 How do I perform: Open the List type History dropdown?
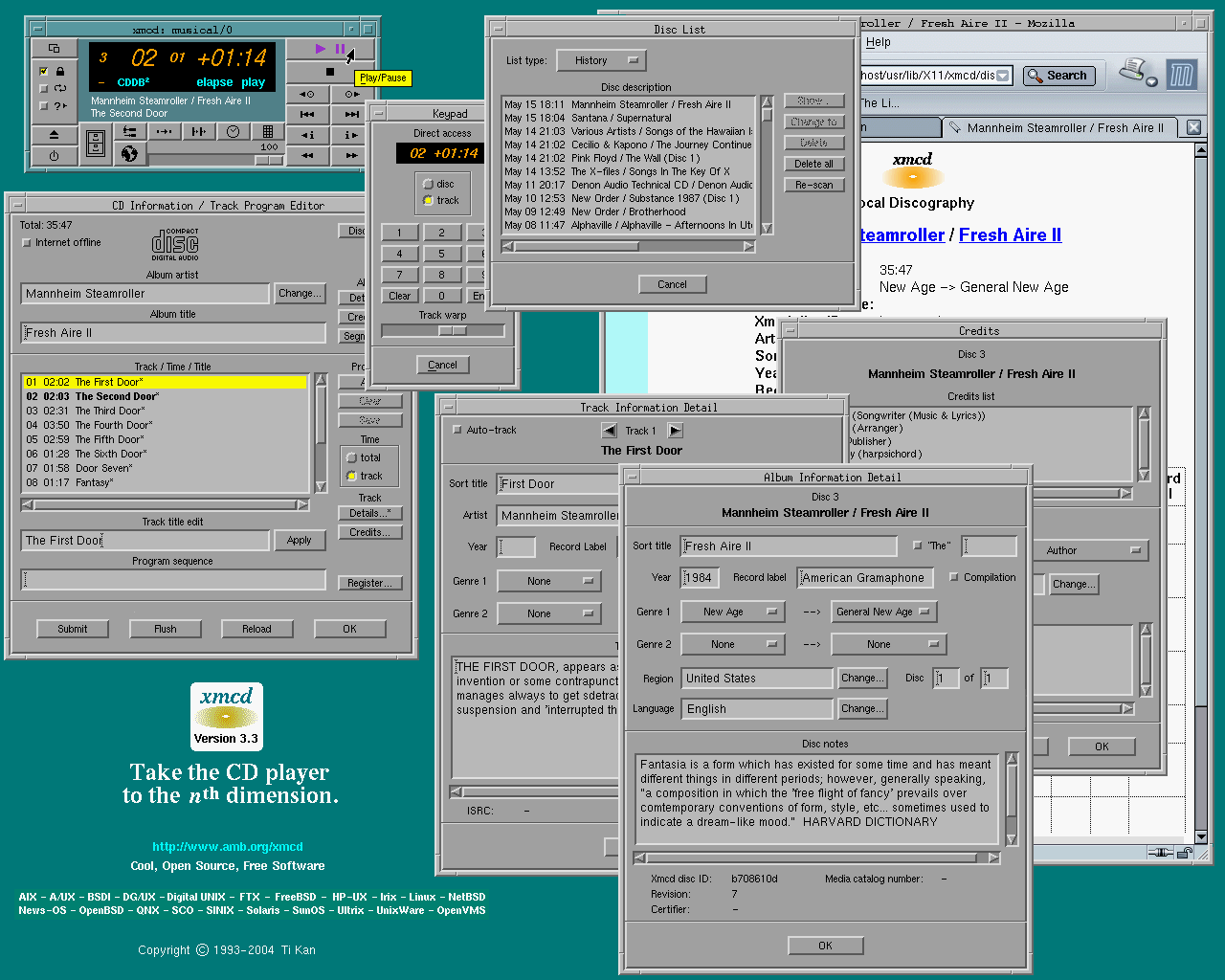pyautogui.click(x=601, y=60)
